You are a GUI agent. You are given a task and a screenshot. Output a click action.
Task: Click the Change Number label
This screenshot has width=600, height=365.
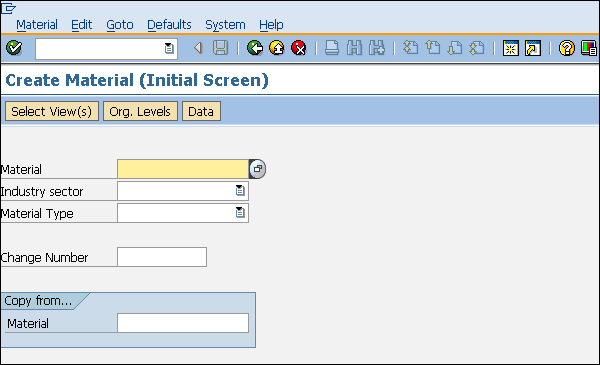[x=44, y=257]
